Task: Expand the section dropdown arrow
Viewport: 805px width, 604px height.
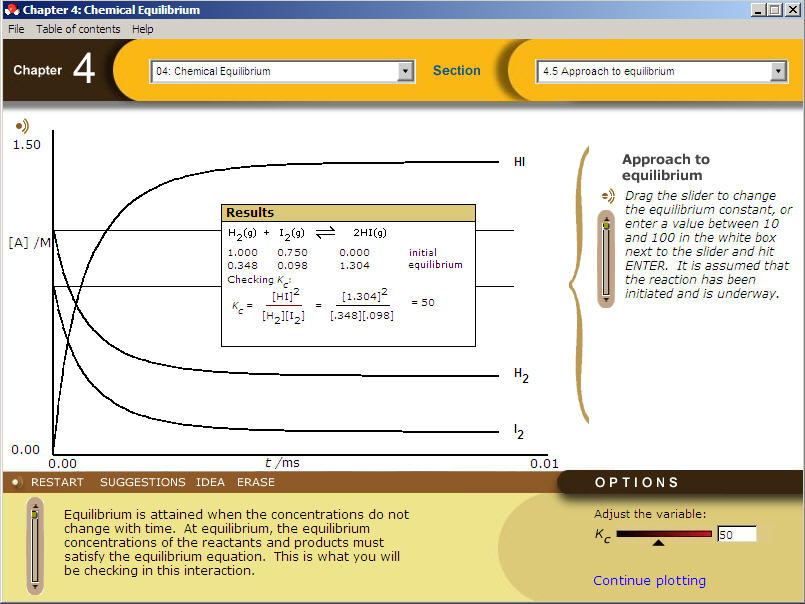Action: coord(778,71)
